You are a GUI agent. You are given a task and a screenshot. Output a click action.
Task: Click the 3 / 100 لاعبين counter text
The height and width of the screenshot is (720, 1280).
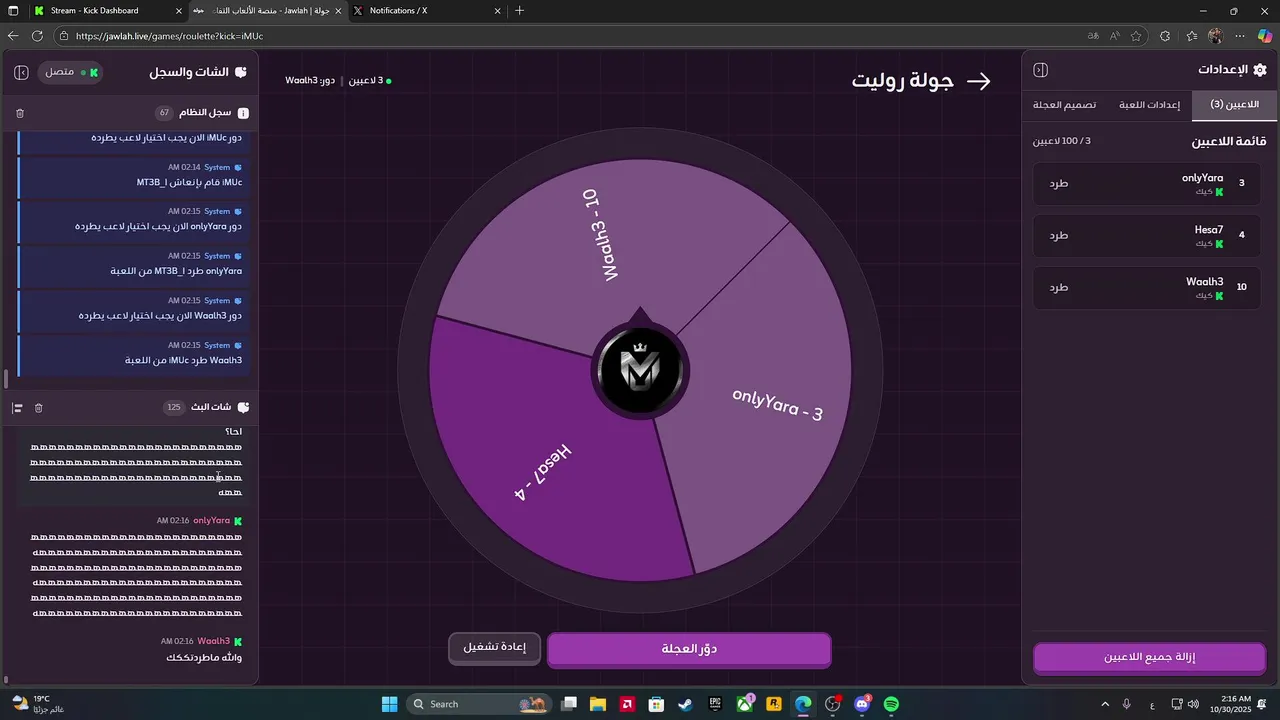1062,141
